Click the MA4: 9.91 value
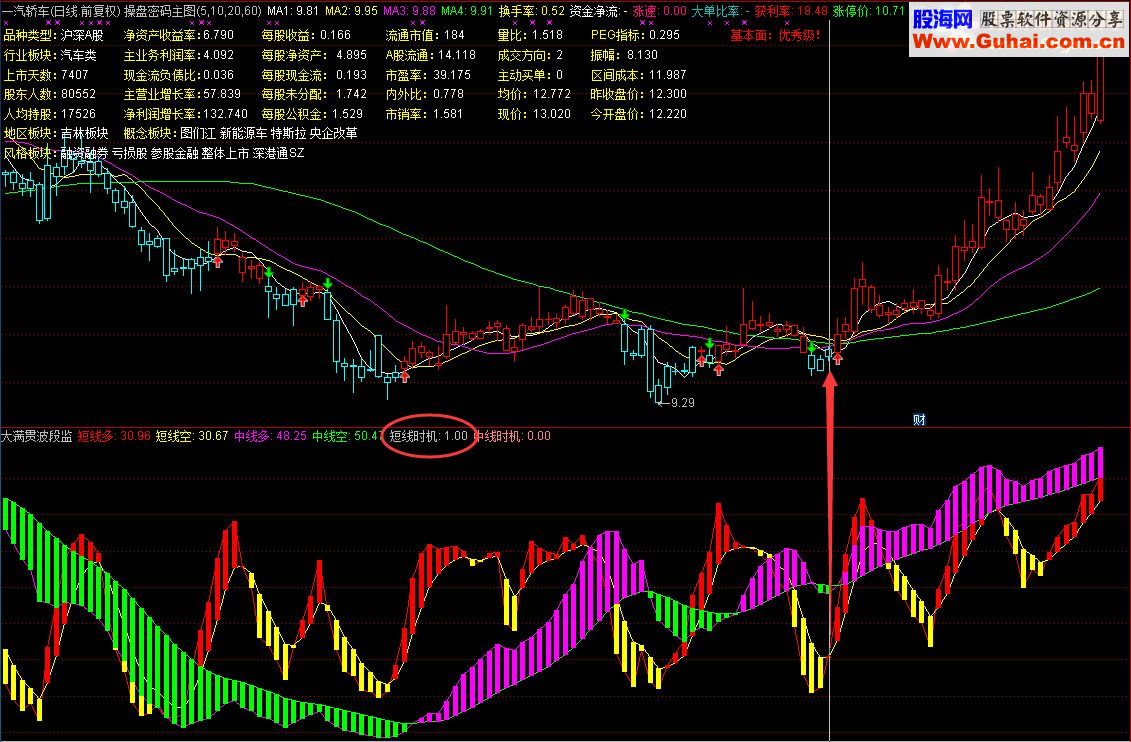 [467, 12]
